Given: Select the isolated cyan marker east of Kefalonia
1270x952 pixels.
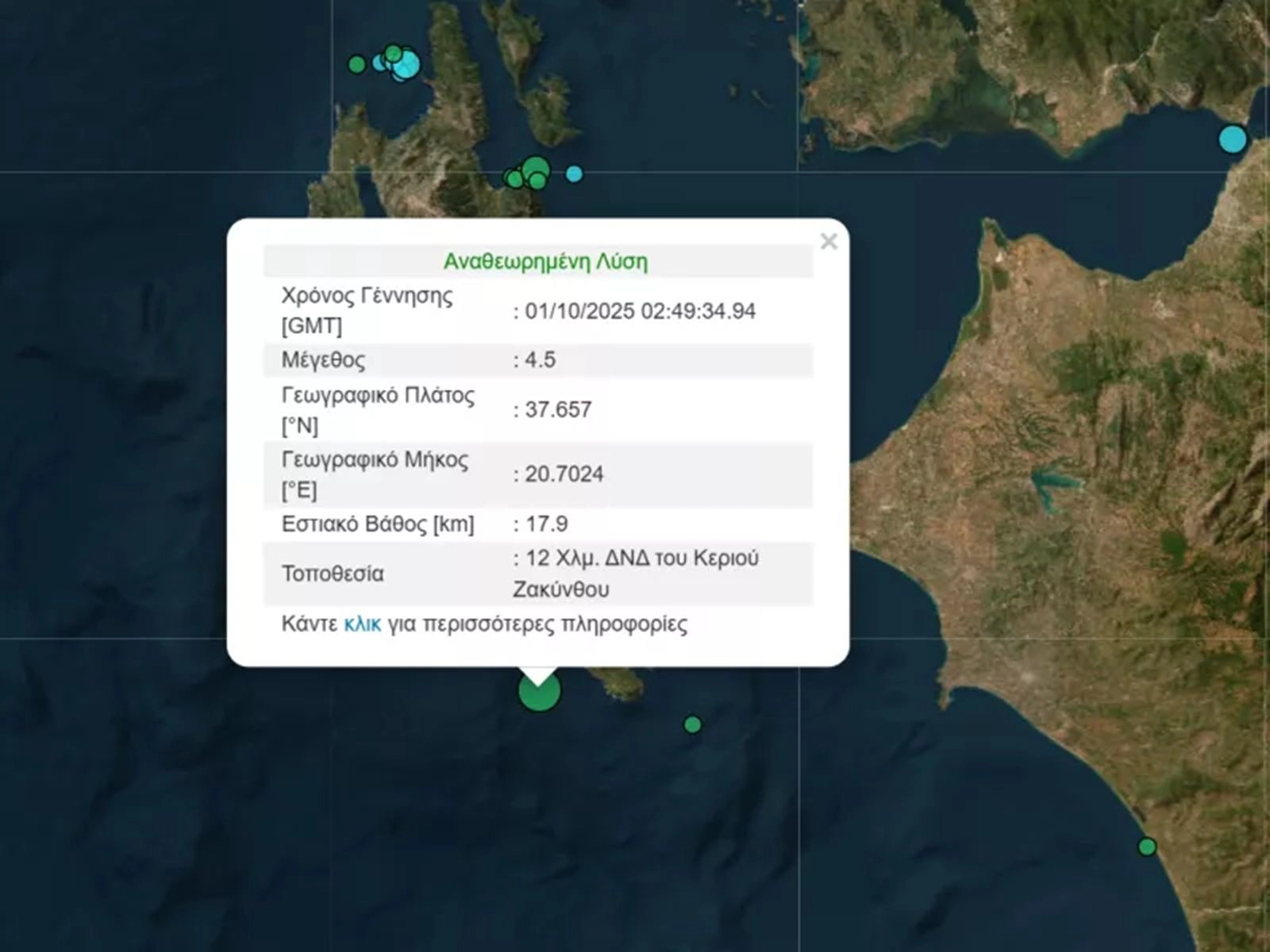Looking at the screenshot, I should [574, 174].
